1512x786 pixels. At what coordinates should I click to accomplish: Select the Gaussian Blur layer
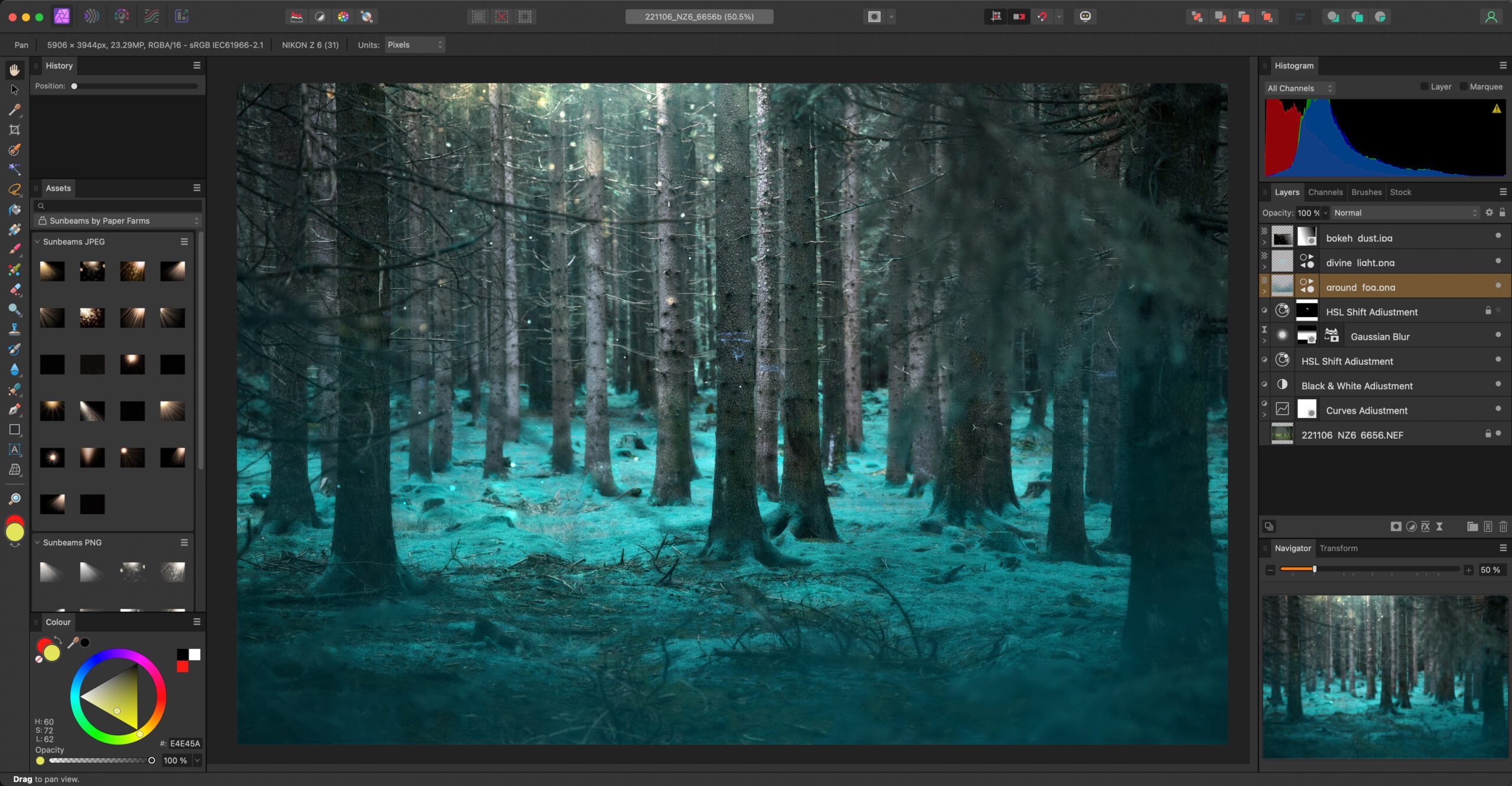pyautogui.click(x=1380, y=337)
